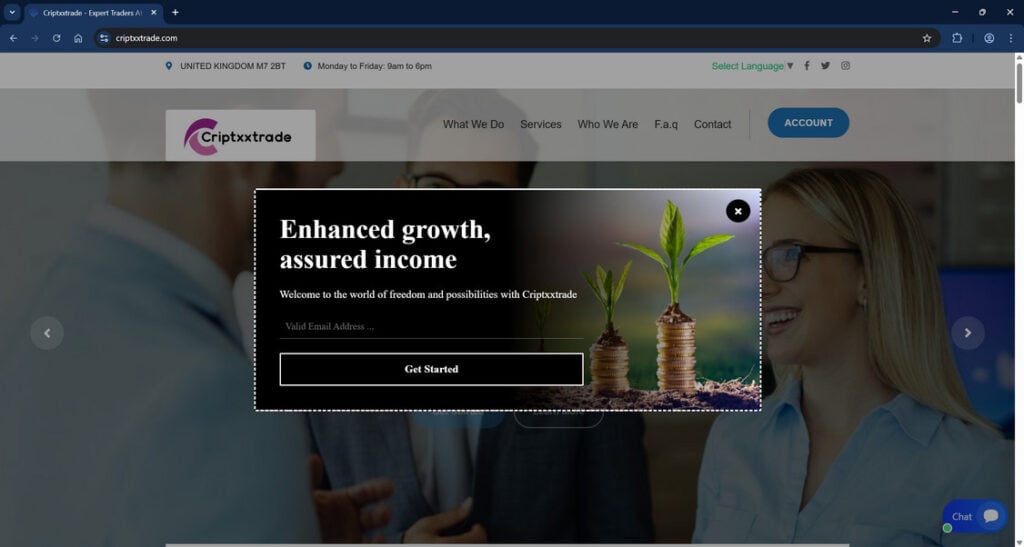The height and width of the screenshot is (547, 1024).
Task: Open the browser Extensions icon
Action: 957,39
